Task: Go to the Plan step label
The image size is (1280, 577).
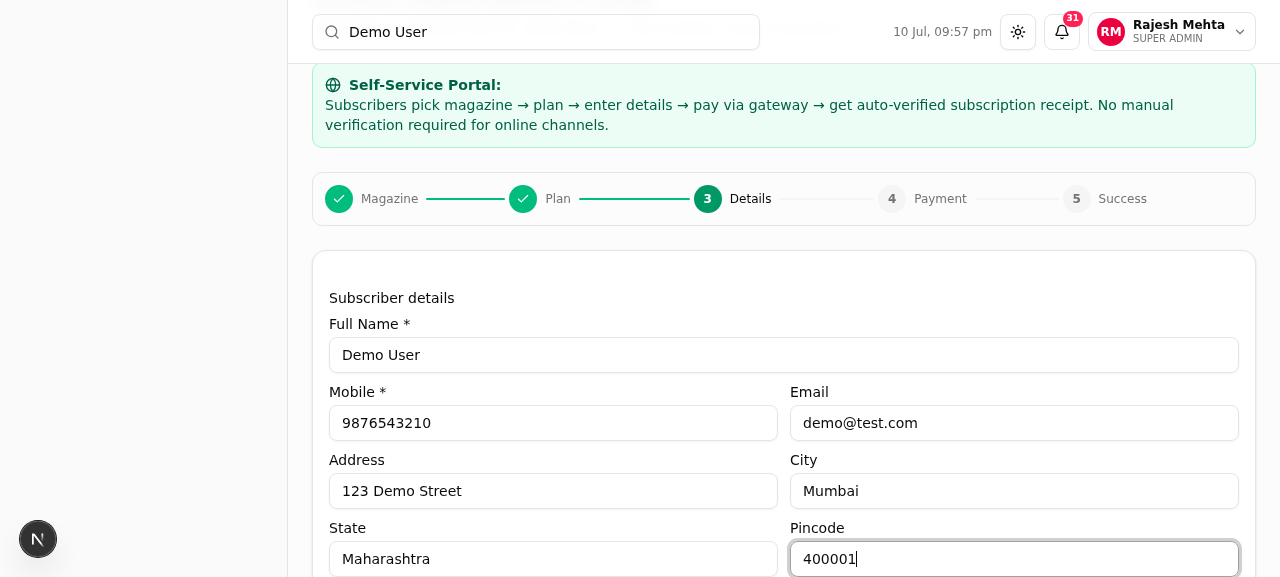Action: (558, 199)
